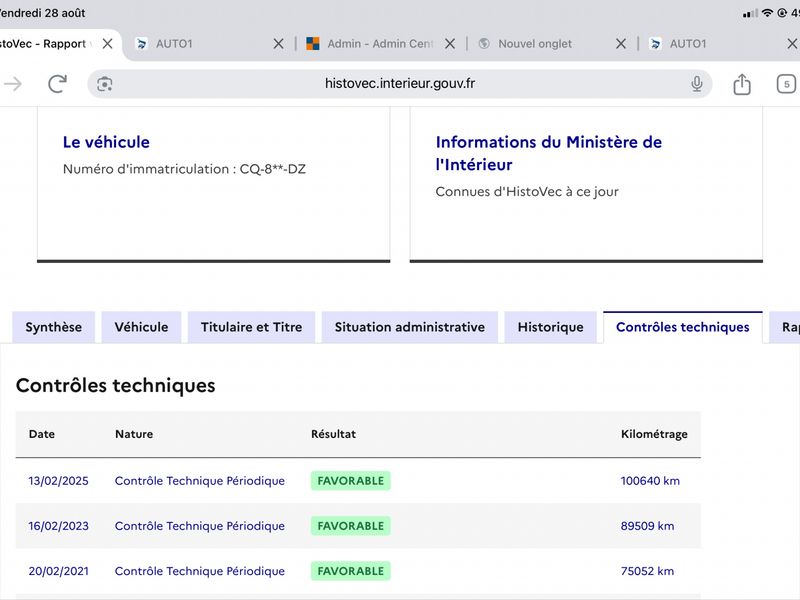Click the date 20/02/2021
Screen dimensions: 800x600
point(58,571)
